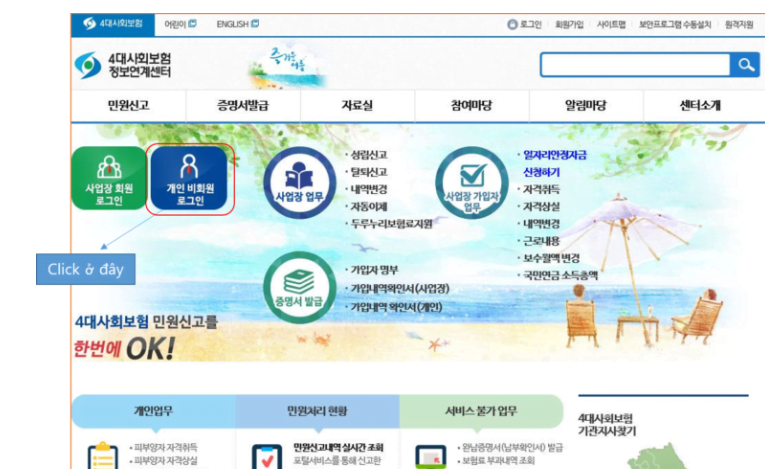Select 근로내용 link

point(541,241)
